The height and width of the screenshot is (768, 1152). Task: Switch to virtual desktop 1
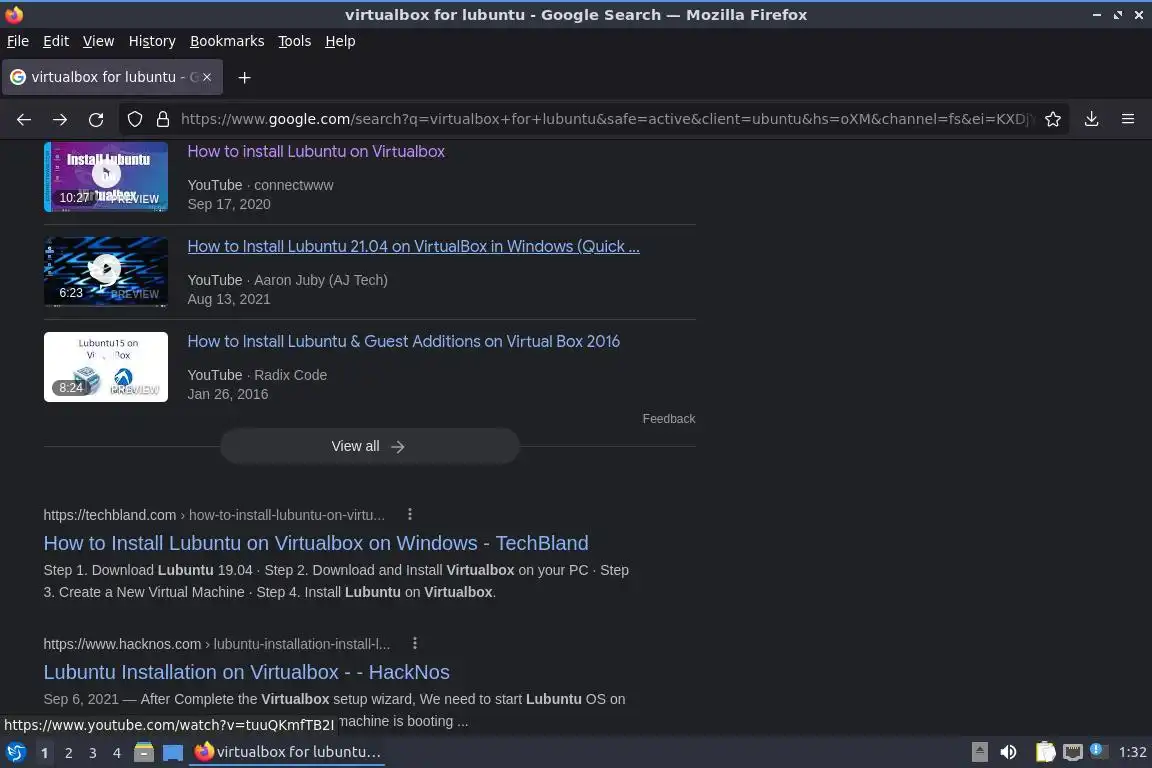coord(44,753)
